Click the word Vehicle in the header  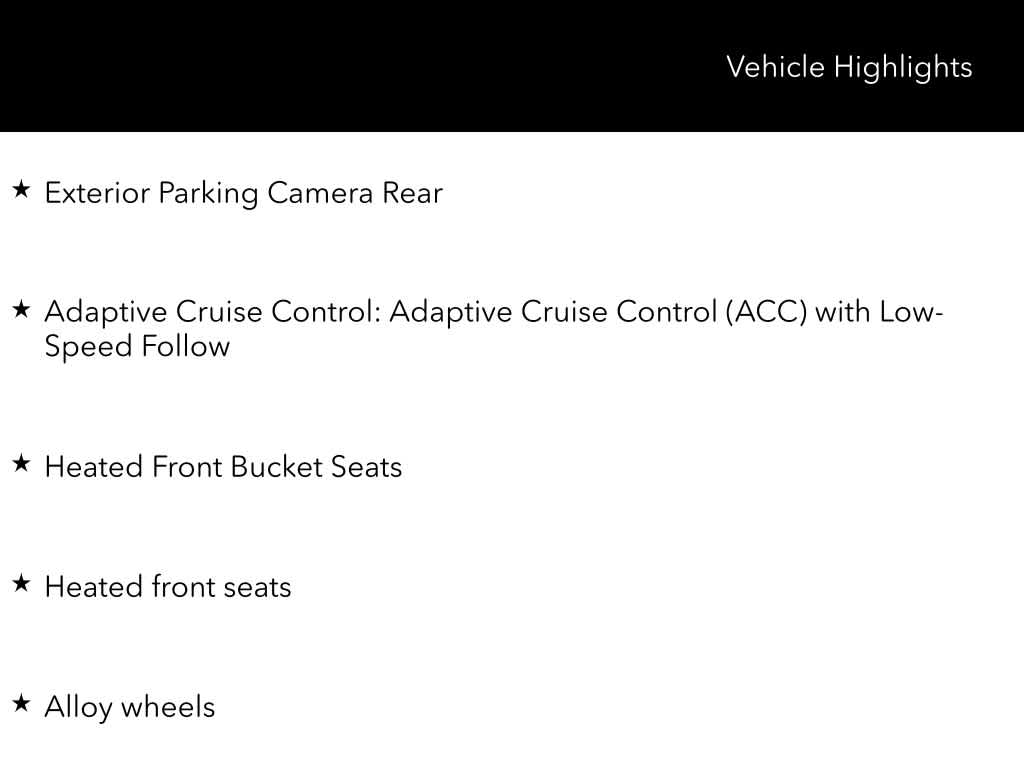tap(775, 67)
